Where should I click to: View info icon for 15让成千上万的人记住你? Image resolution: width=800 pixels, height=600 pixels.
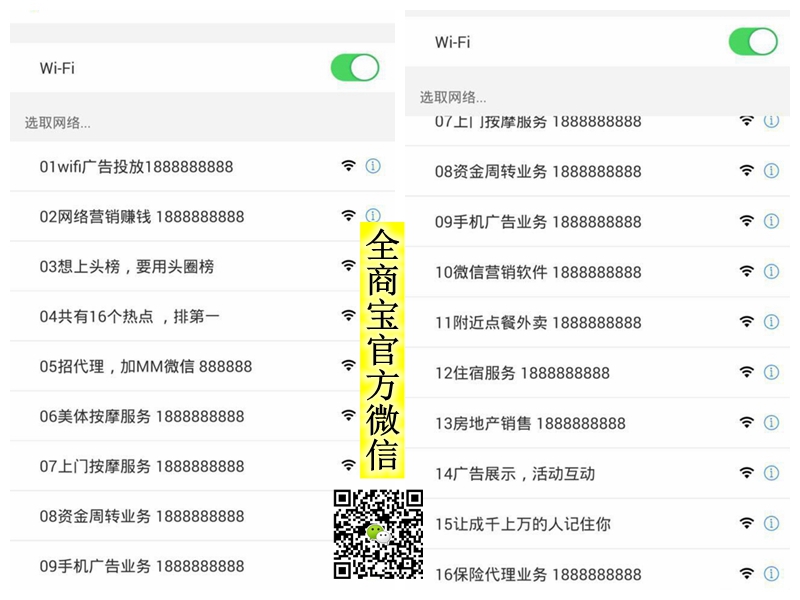click(x=771, y=523)
